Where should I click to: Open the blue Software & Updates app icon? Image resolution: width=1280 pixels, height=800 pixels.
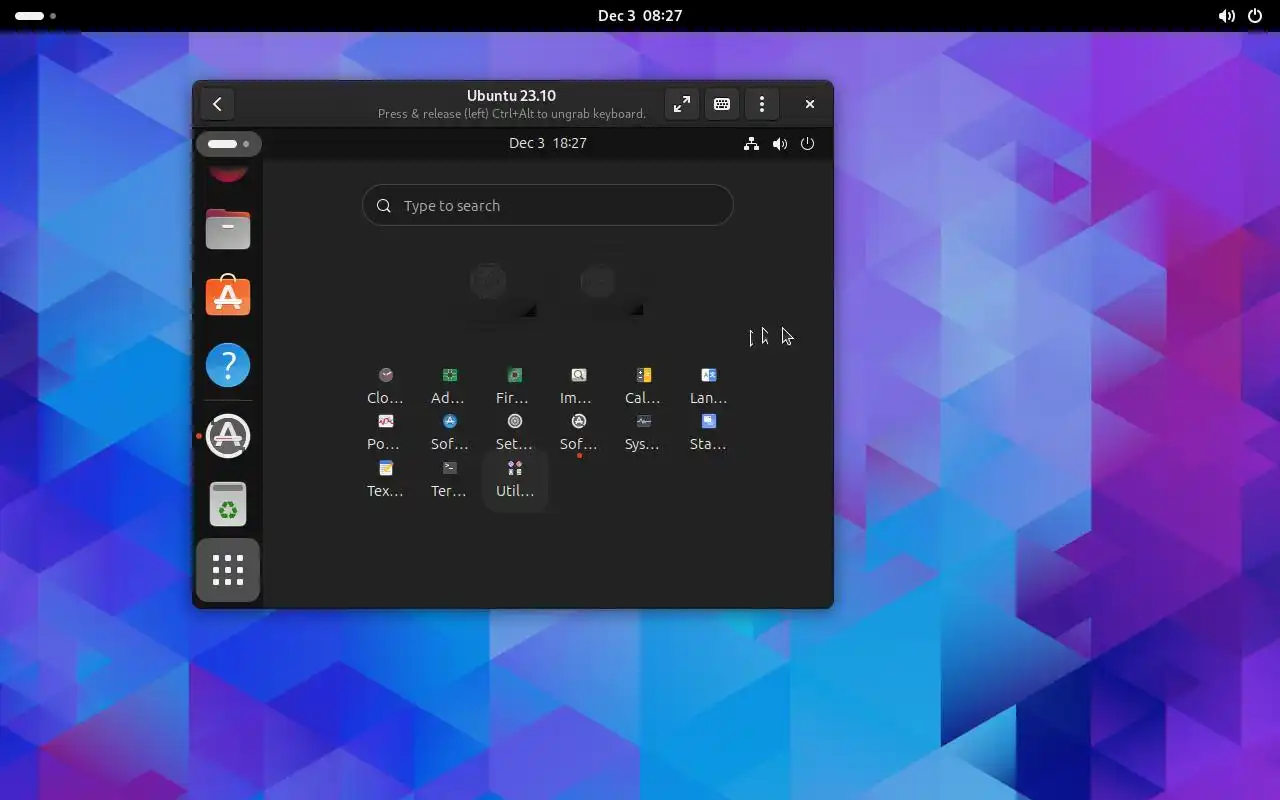coord(450,432)
